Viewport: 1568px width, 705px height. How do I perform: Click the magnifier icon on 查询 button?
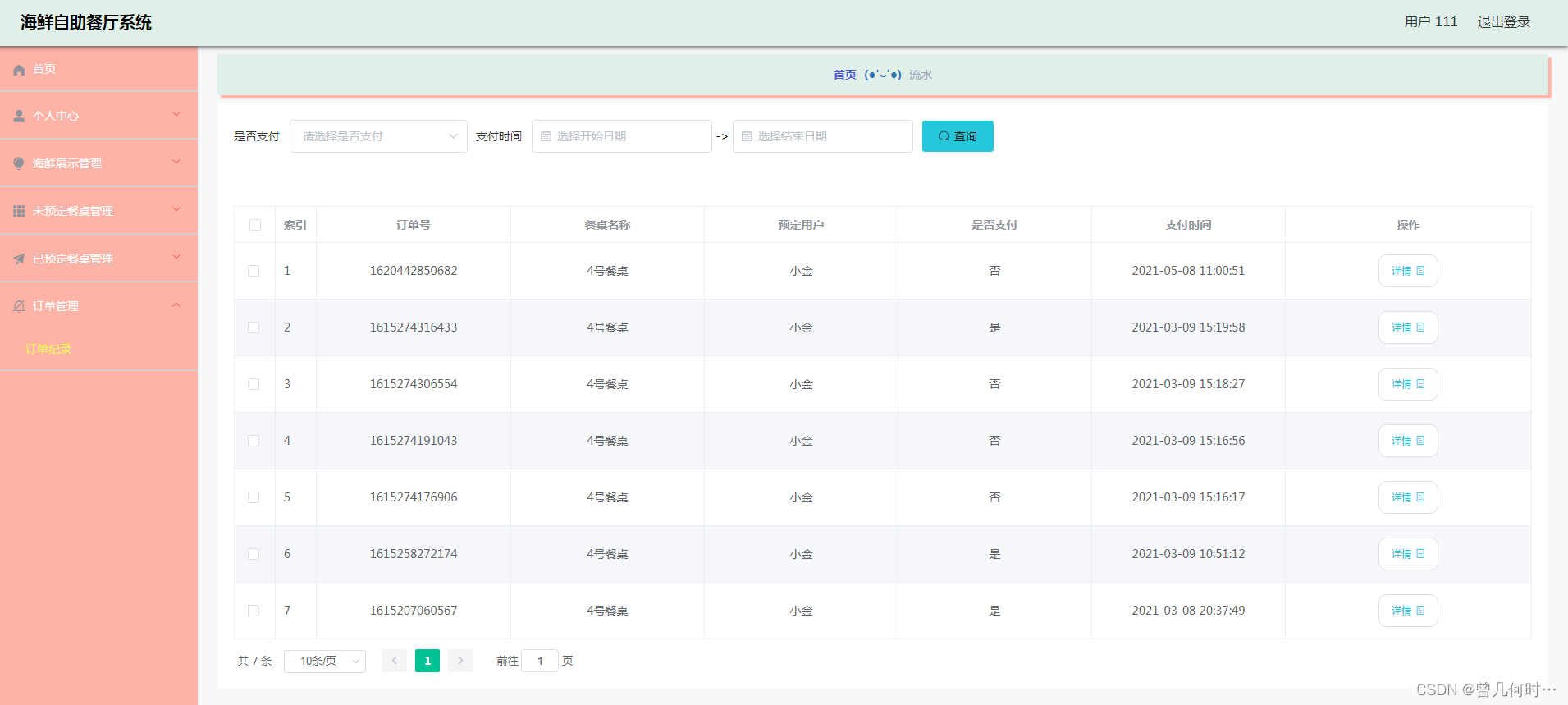[x=944, y=136]
